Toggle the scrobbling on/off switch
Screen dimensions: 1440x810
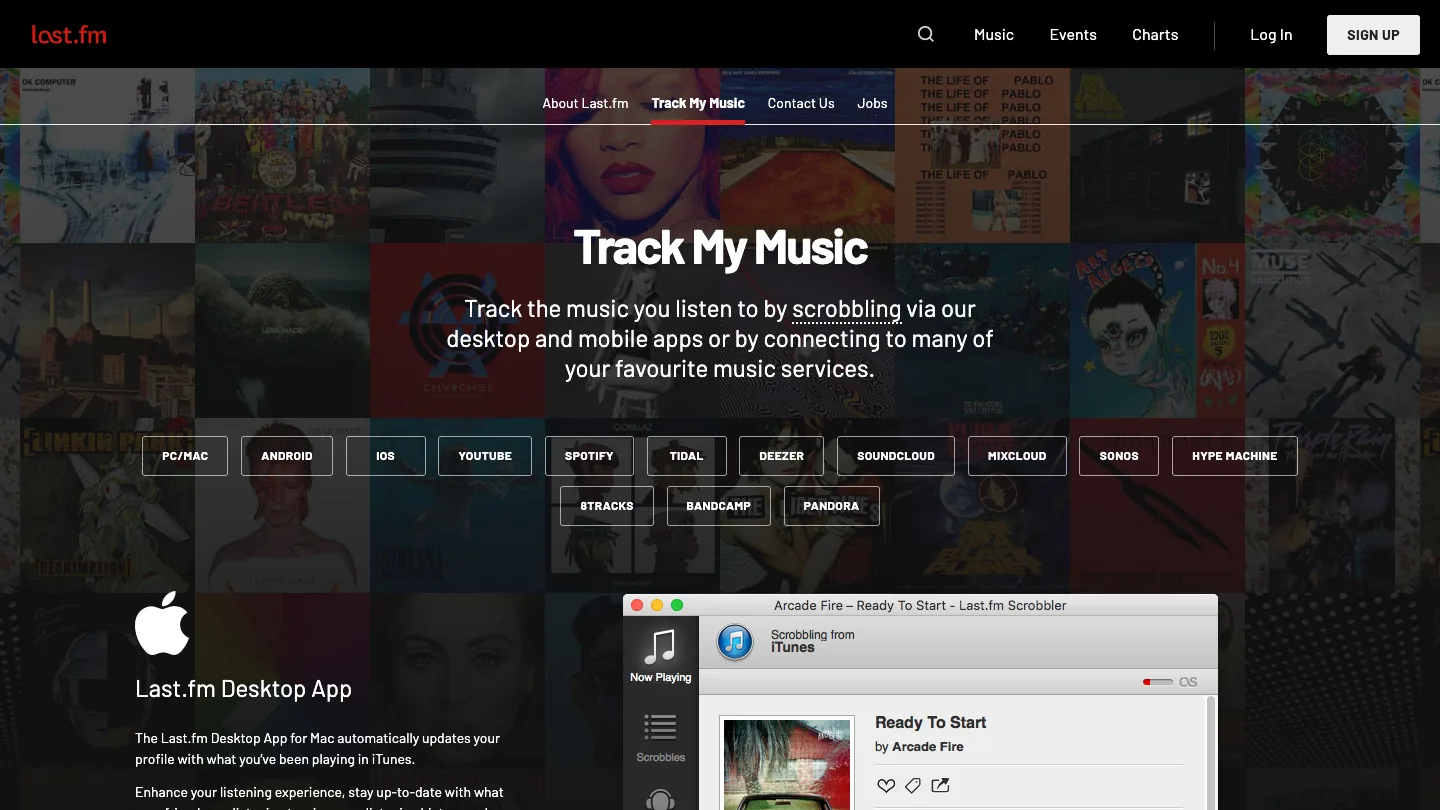(1158, 682)
